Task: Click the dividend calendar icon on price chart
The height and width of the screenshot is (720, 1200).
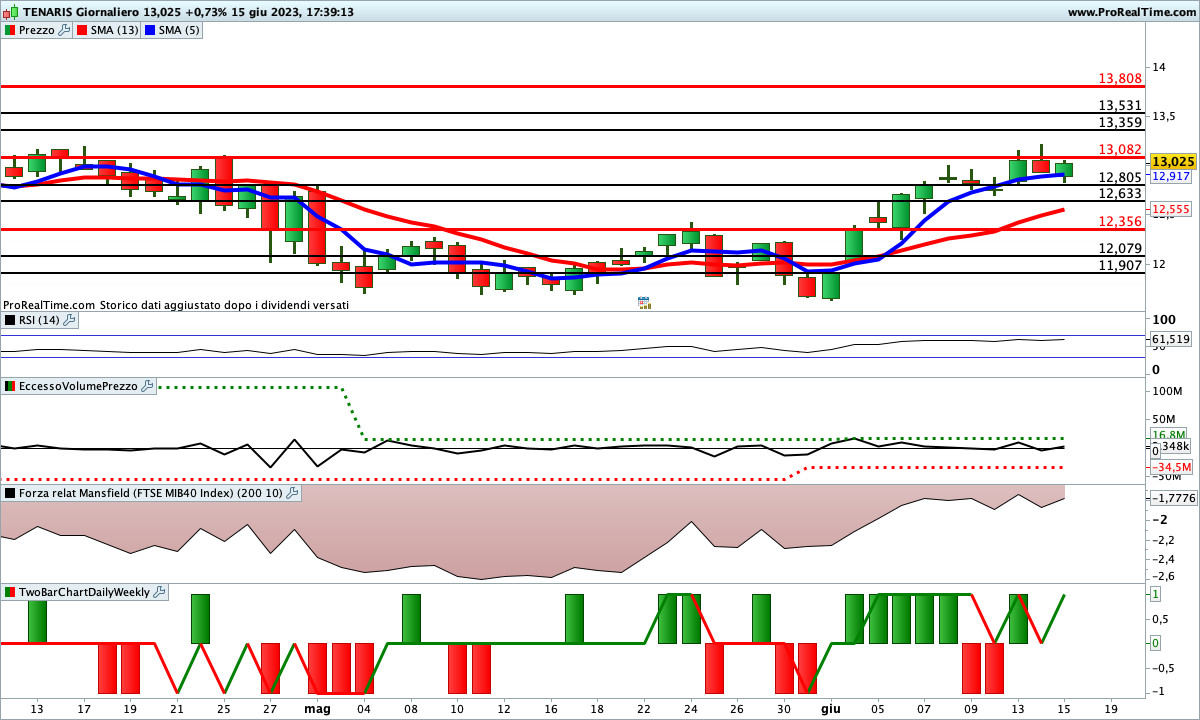Action: point(644,302)
